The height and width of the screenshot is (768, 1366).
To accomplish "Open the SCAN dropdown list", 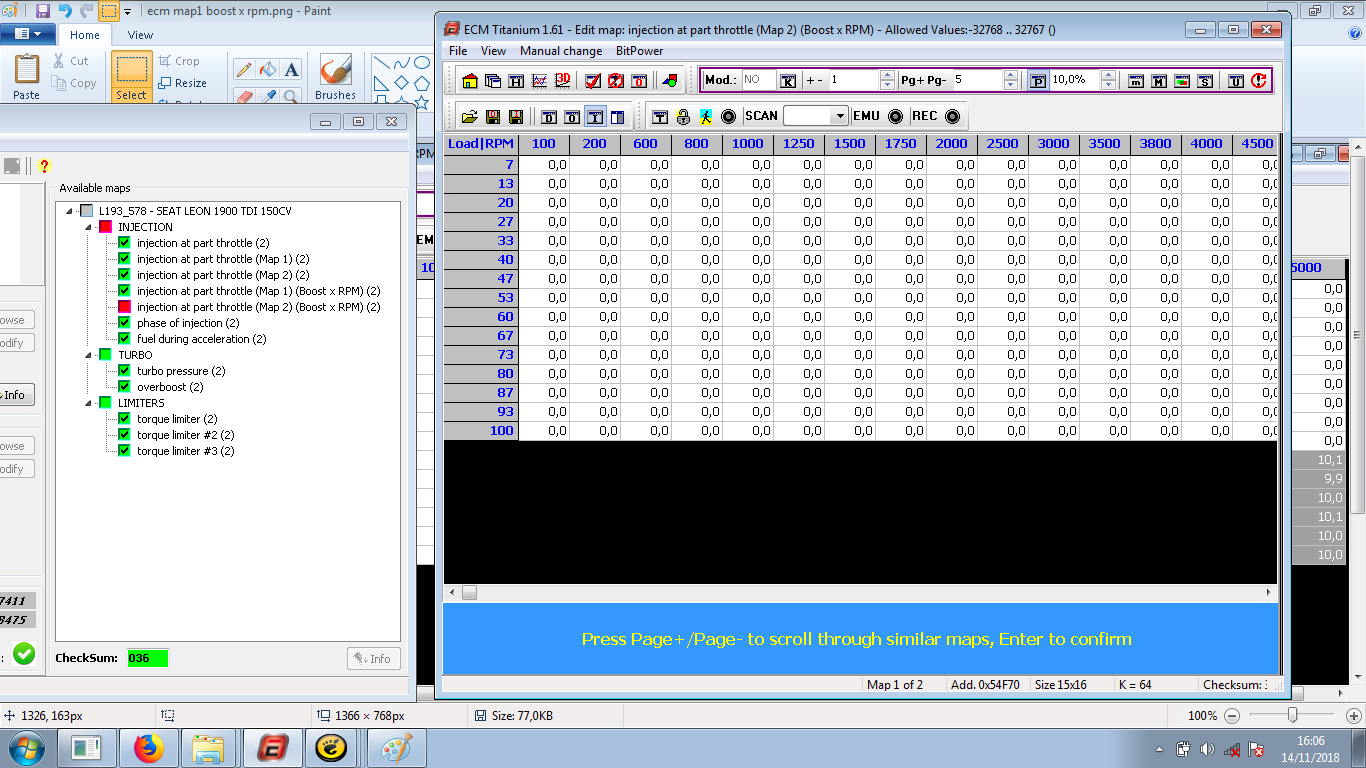I will click(x=839, y=117).
